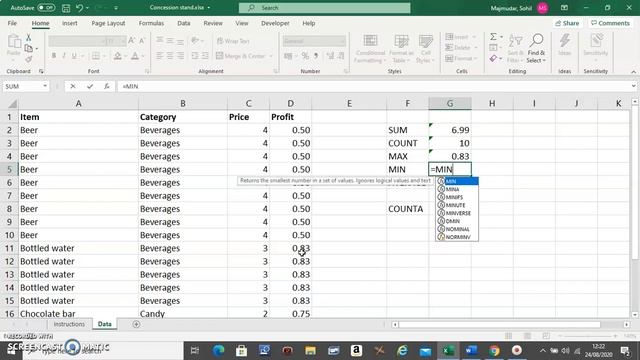
Task: Click the Cancel X formula button
Action: click(x=73, y=86)
